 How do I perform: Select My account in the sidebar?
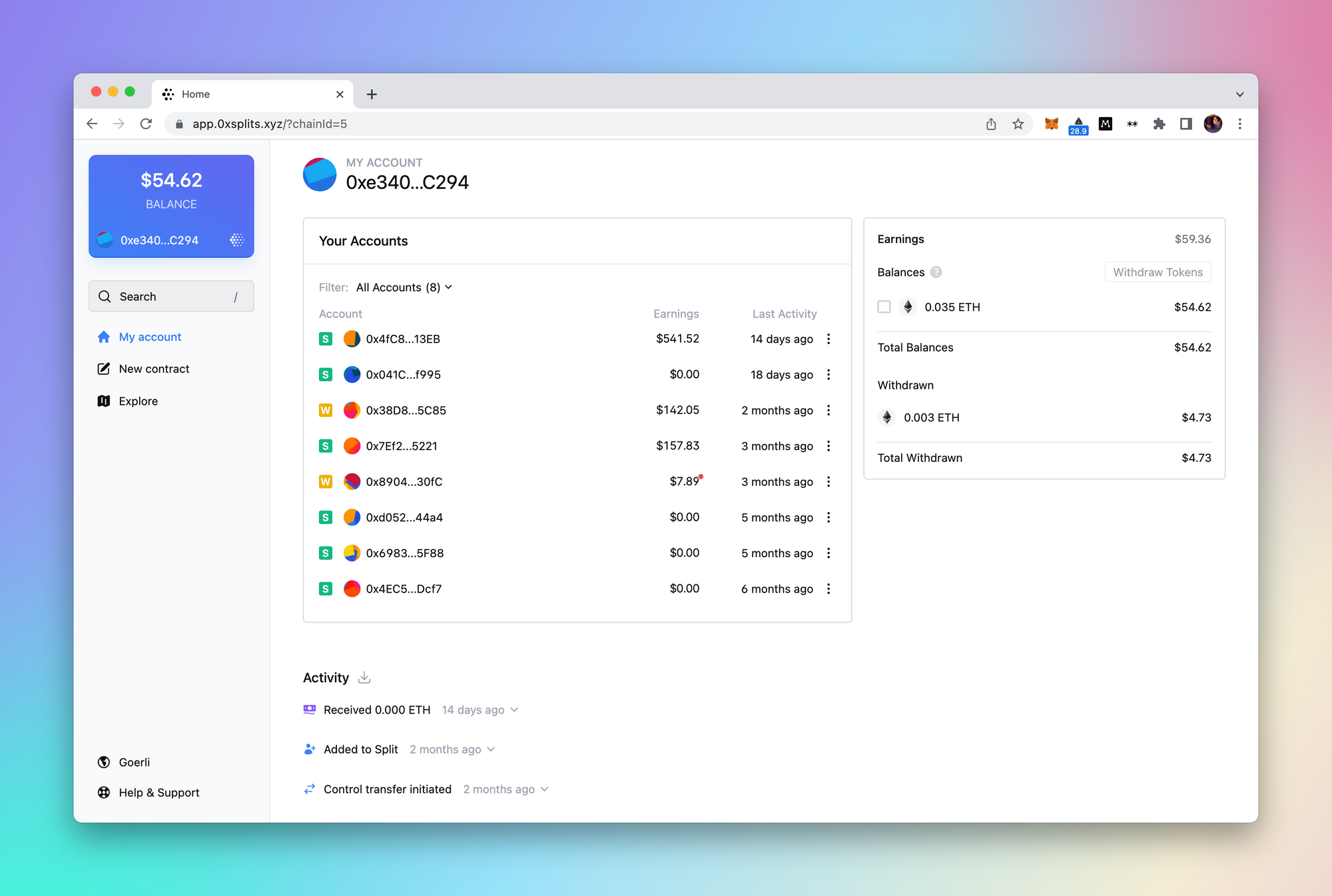[149, 337]
